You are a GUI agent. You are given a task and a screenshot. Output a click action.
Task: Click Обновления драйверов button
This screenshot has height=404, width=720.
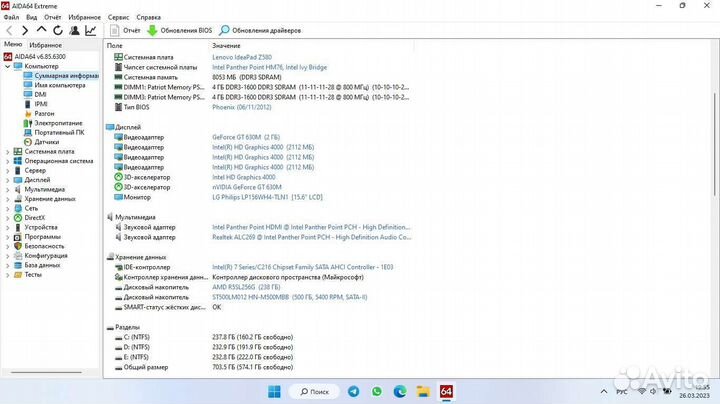[260, 30]
